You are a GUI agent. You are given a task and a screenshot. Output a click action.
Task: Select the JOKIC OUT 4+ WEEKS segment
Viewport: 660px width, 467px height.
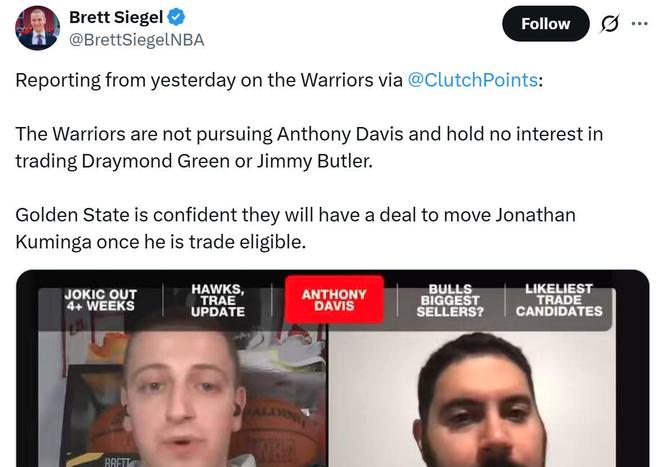[x=100, y=300]
